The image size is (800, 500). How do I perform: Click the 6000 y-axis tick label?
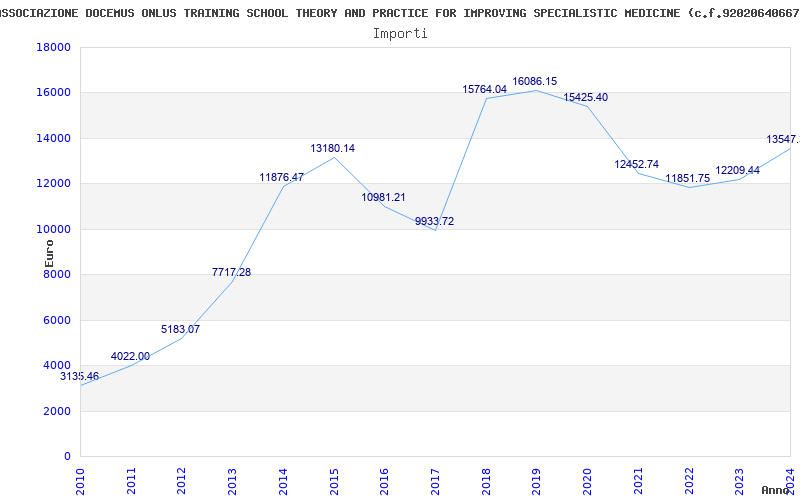pyautogui.click(x=57, y=320)
